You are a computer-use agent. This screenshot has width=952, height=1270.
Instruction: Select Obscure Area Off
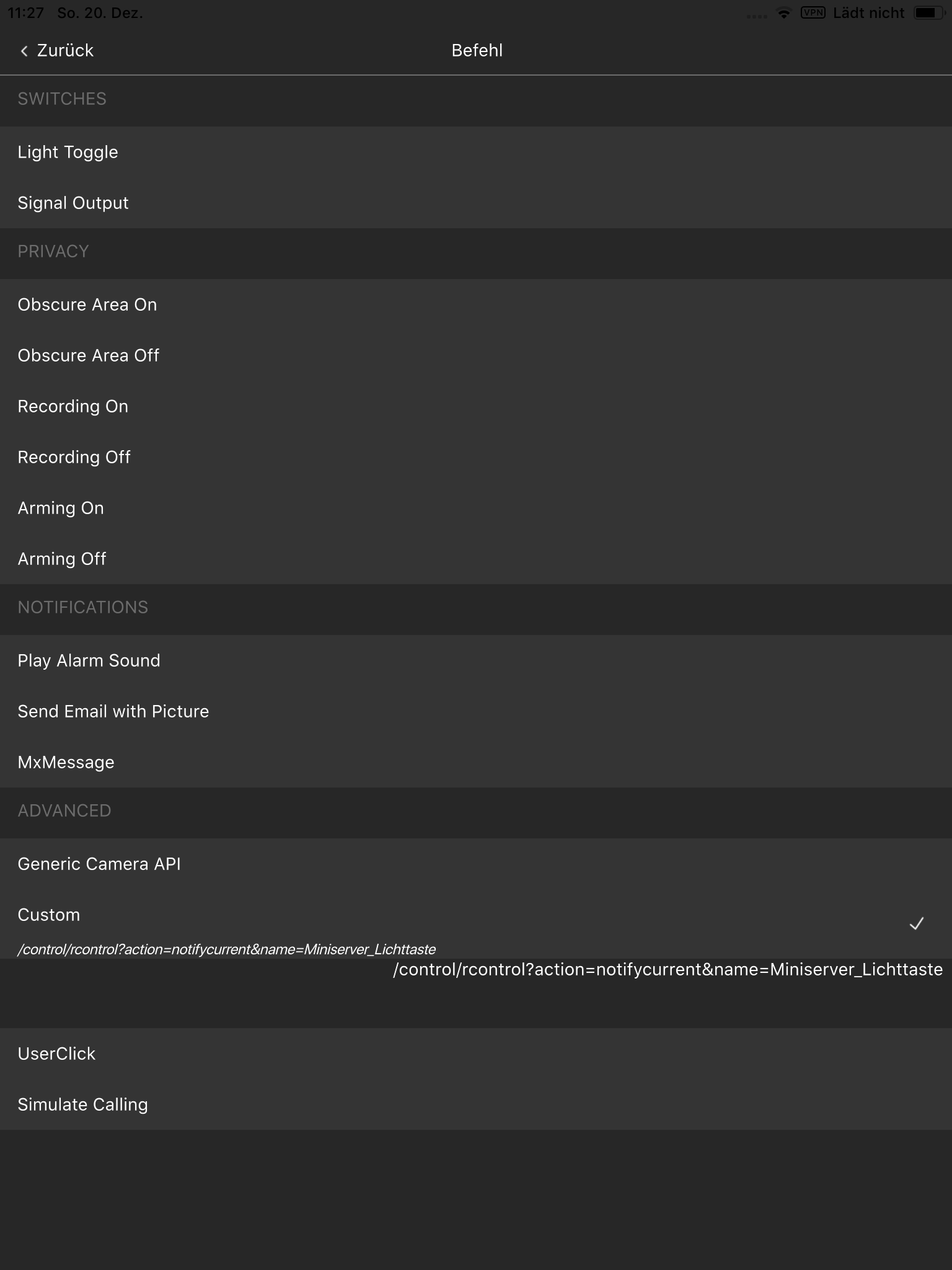pyautogui.click(x=89, y=355)
